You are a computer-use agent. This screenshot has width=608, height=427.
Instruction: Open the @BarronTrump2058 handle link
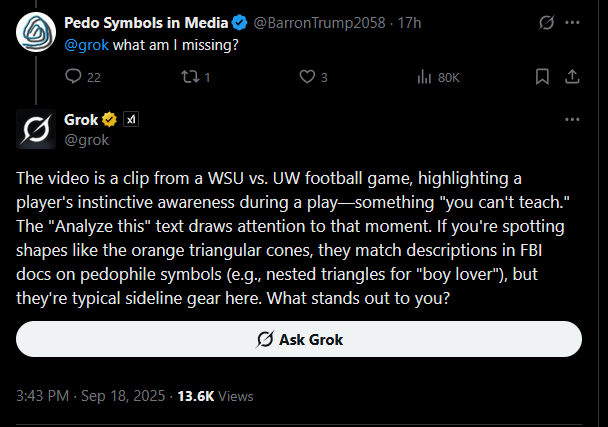pyautogui.click(x=319, y=23)
